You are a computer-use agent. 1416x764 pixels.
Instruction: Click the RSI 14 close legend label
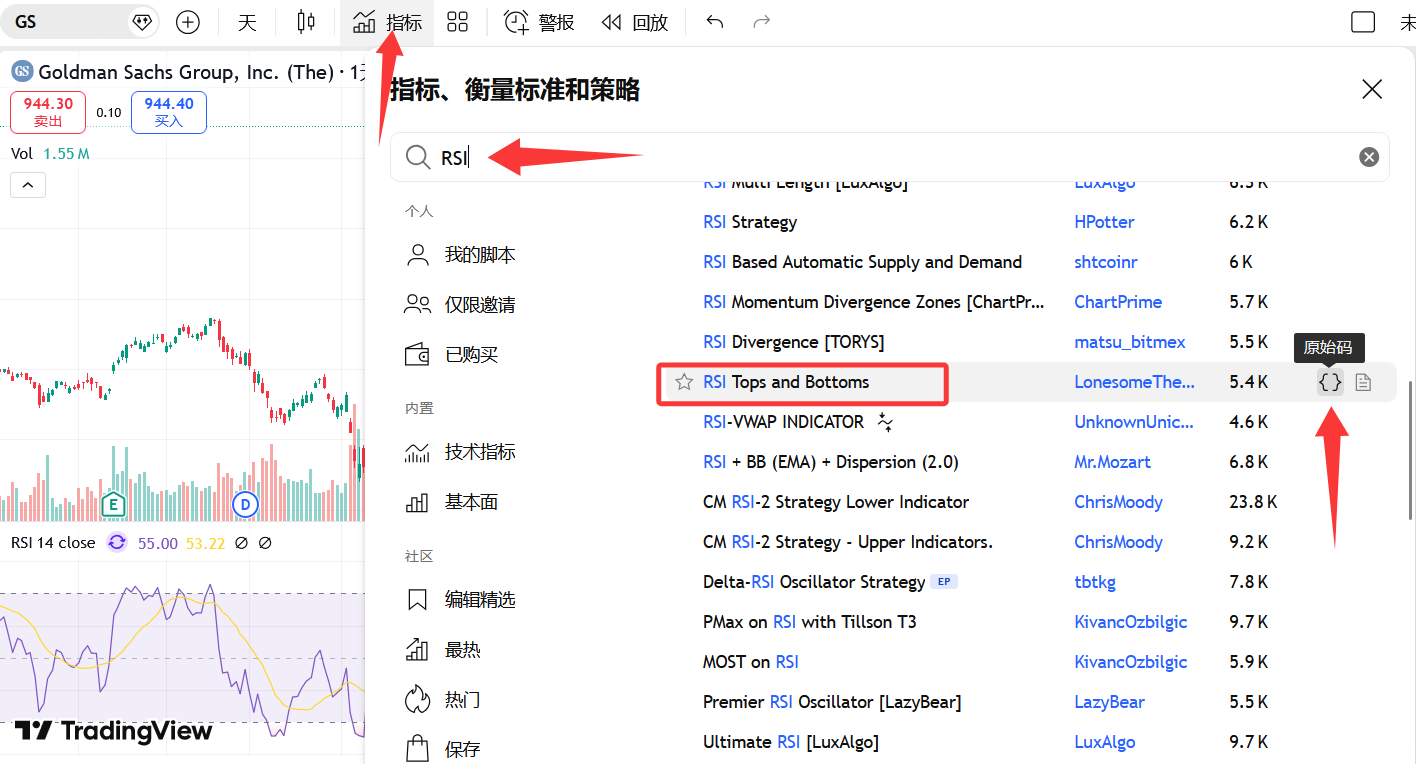tap(53, 543)
